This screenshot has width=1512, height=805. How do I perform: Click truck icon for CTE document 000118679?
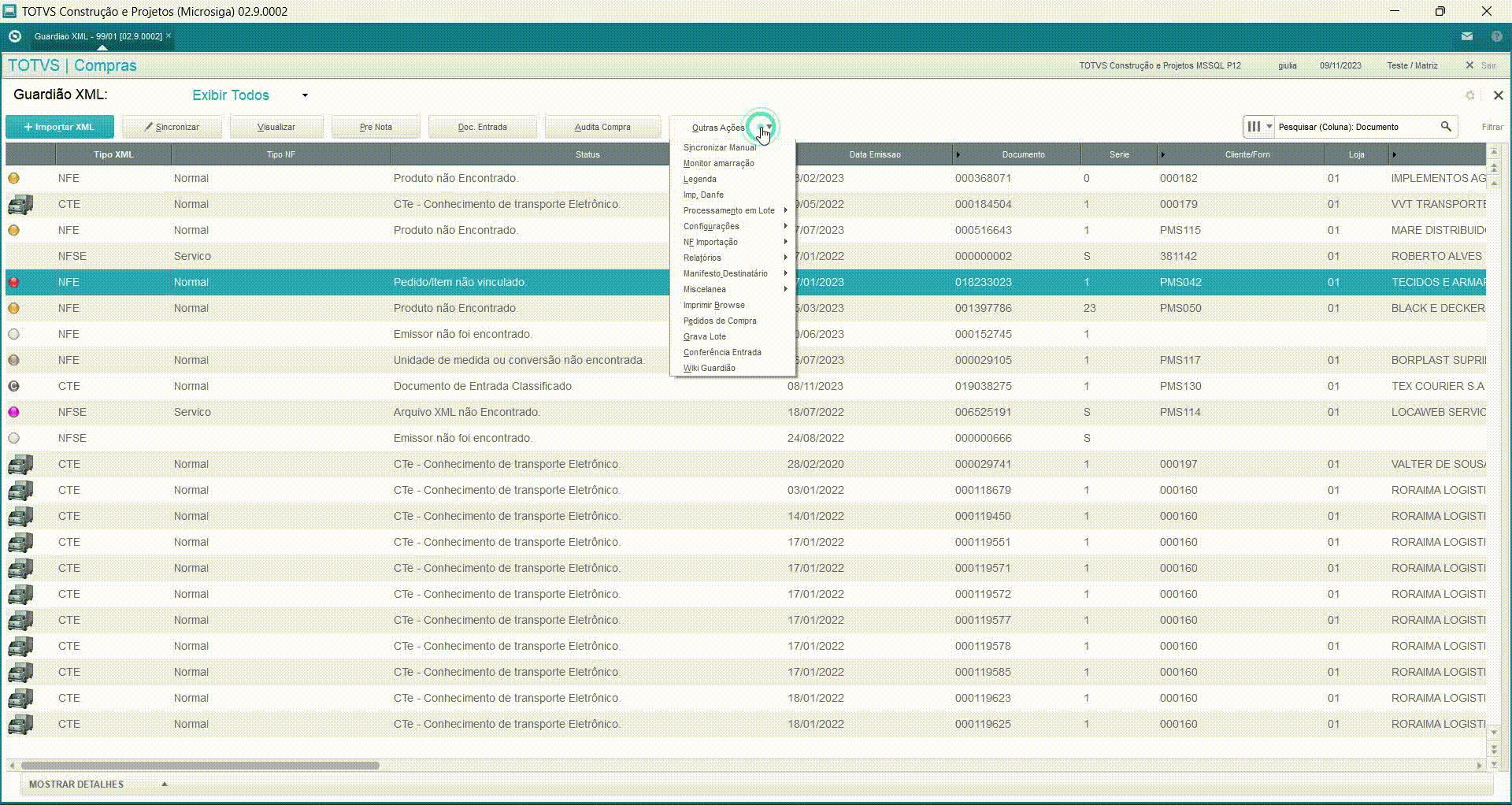click(20, 490)
